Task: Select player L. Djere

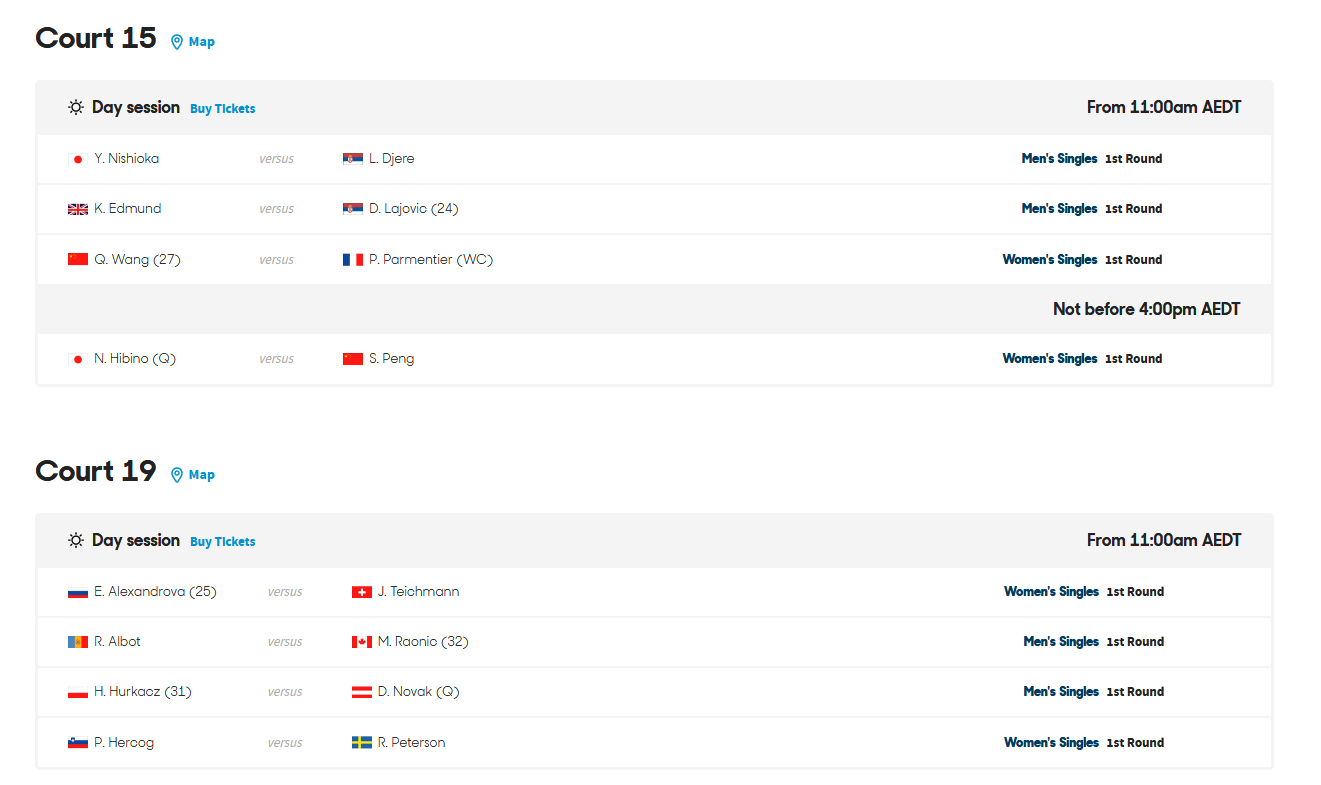Action: [x=391, y=159]
